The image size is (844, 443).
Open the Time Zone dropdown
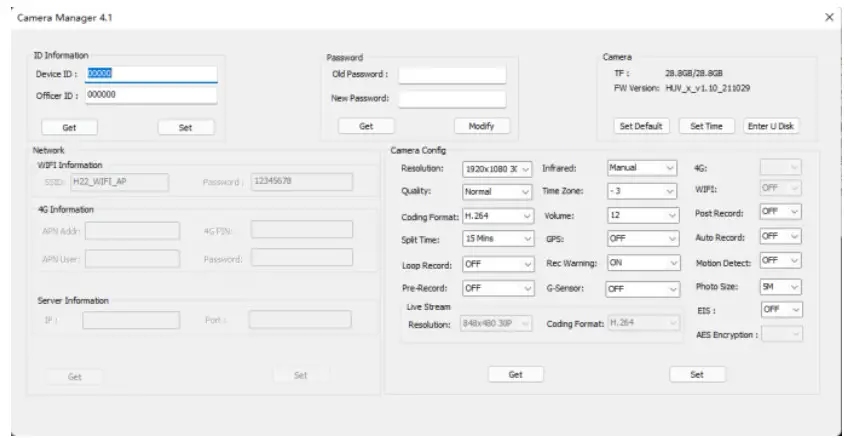tap(642, 191)
